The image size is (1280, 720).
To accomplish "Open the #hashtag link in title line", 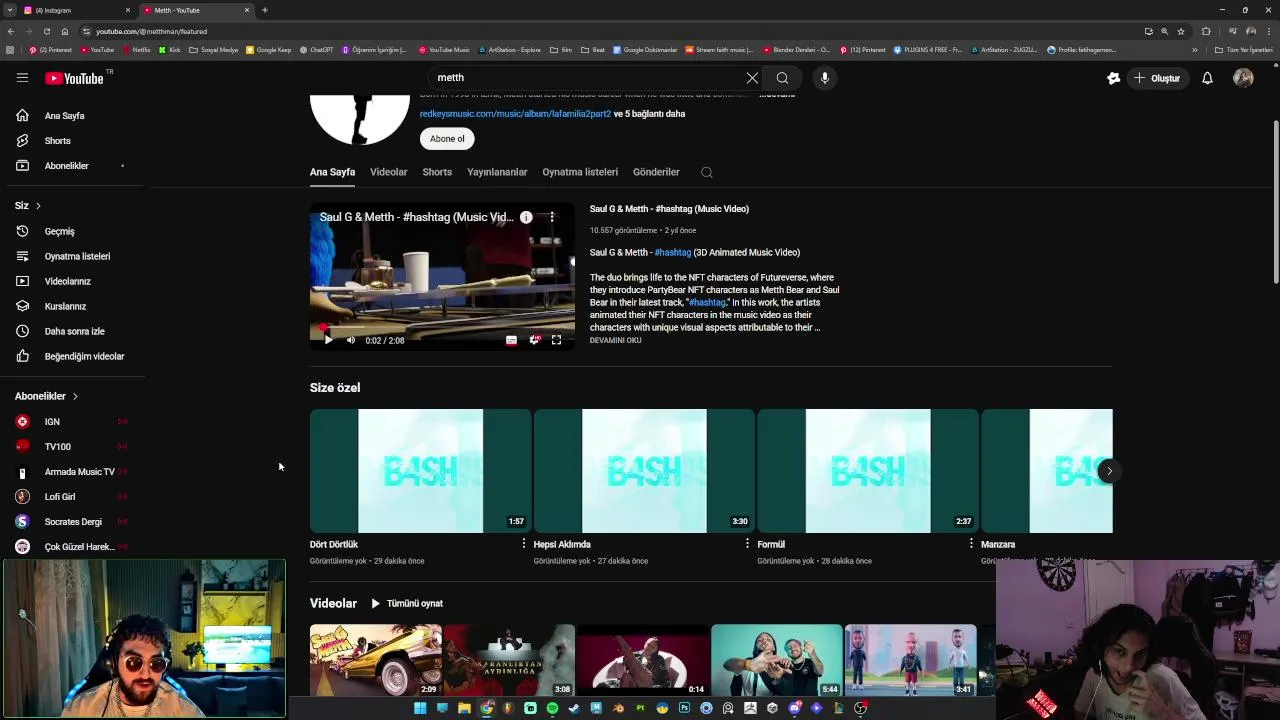I will tap(672, 253).
